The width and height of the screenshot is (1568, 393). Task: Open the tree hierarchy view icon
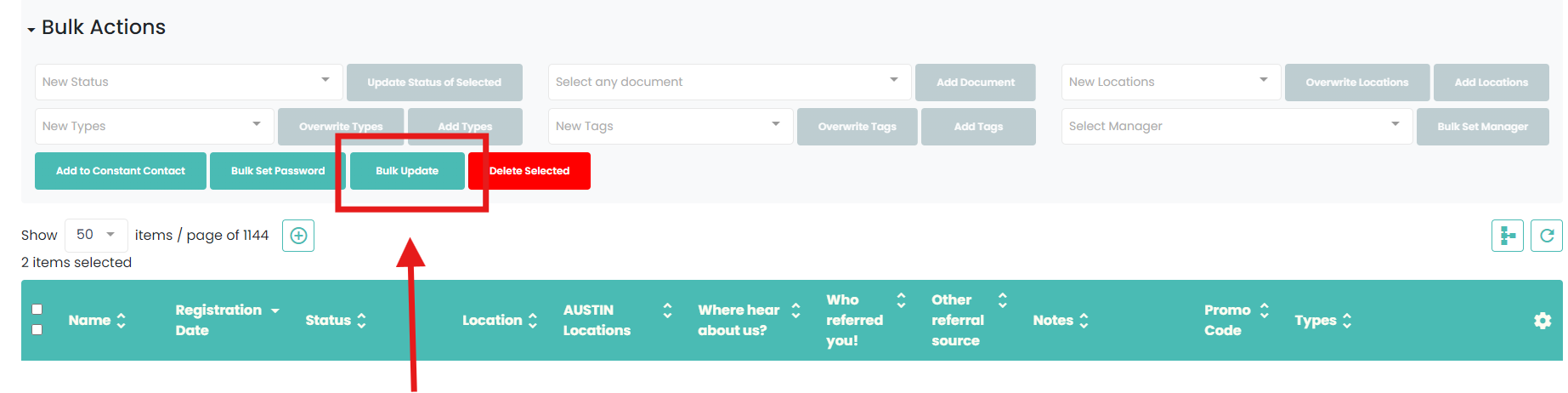coord(1507,236)
